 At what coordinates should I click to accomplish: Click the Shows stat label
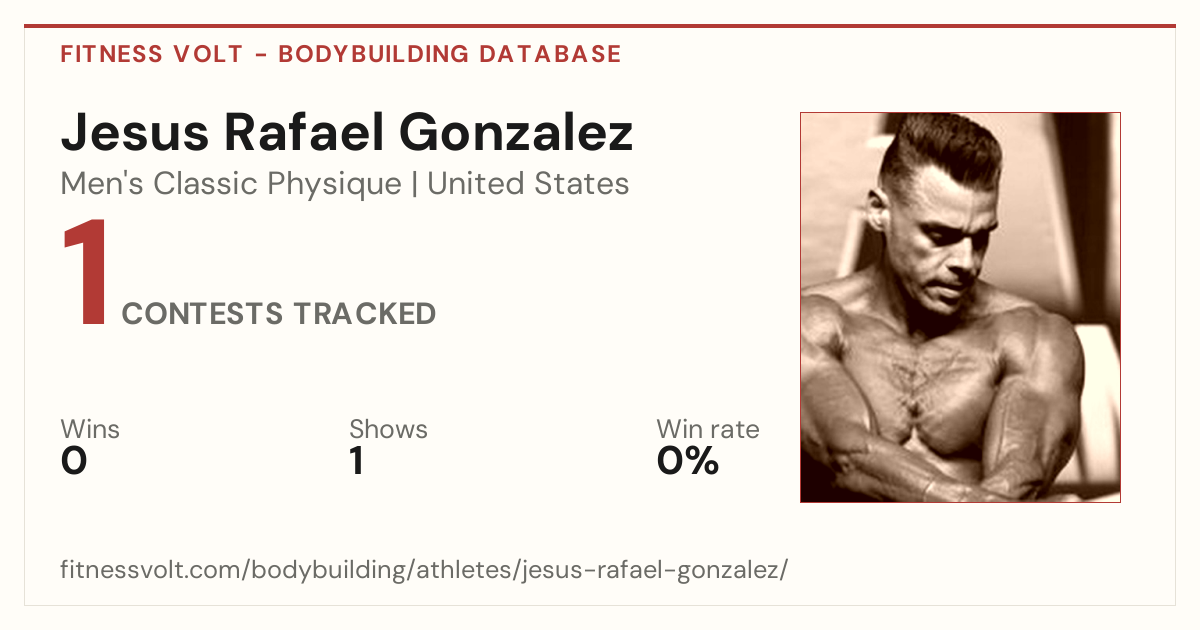click(x=388, y=430)
